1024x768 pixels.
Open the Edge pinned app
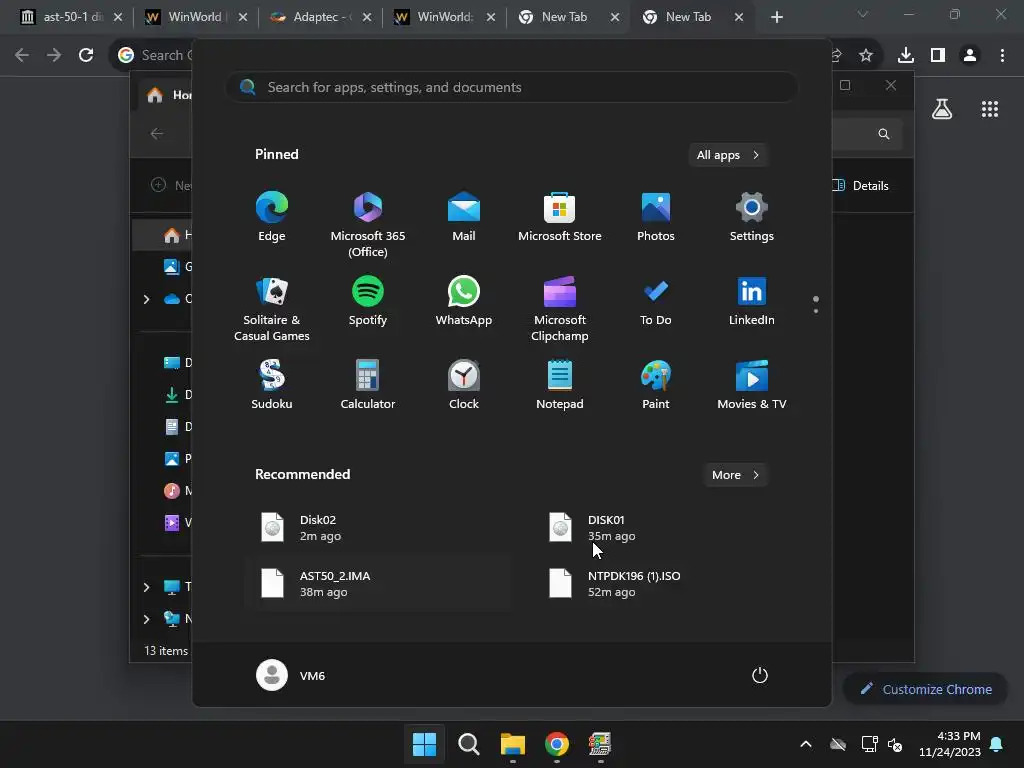point(272,217)
